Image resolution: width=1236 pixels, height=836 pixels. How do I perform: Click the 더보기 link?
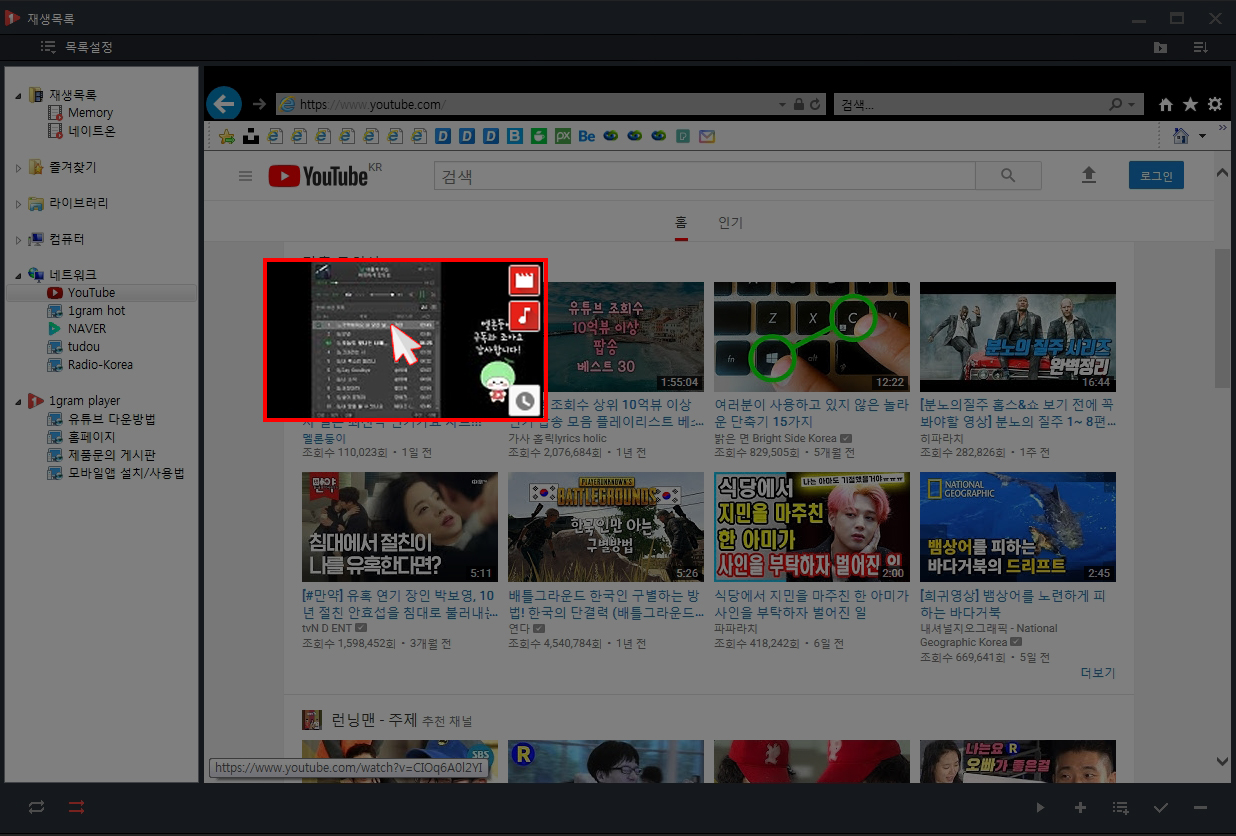[x=1097, y=673]
